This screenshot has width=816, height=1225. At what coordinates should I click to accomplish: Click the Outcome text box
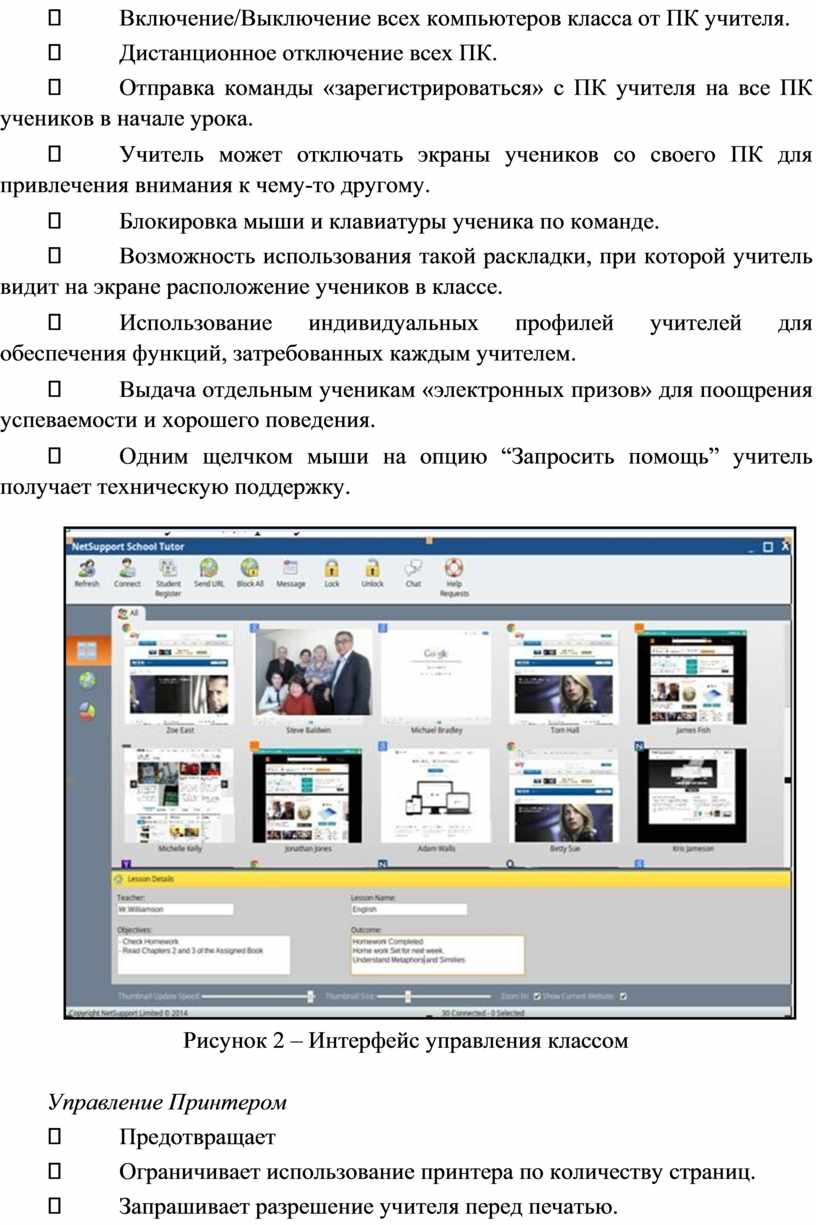(x=437, y=954)
